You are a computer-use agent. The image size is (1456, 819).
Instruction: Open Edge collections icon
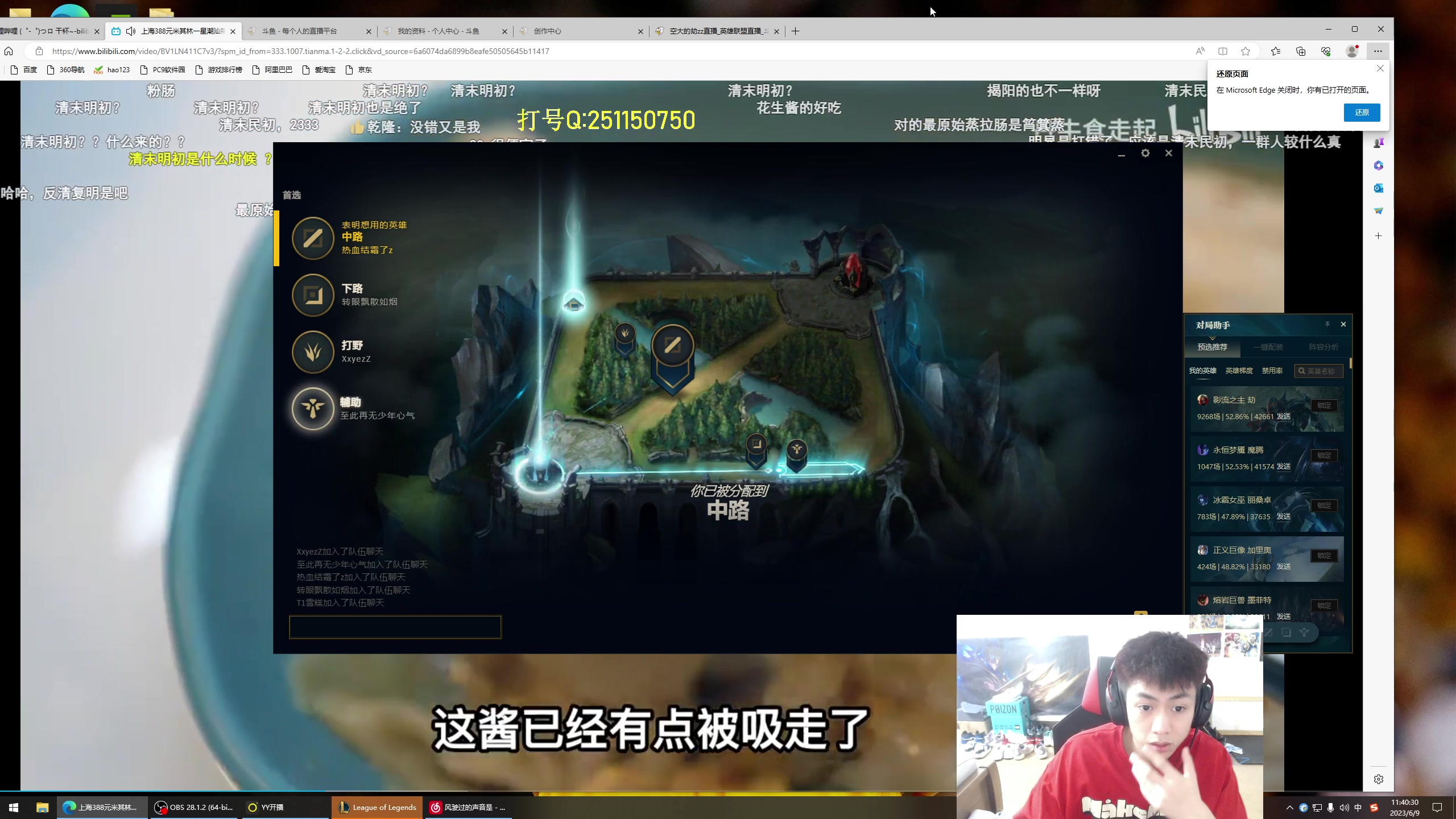point(1301,51)
